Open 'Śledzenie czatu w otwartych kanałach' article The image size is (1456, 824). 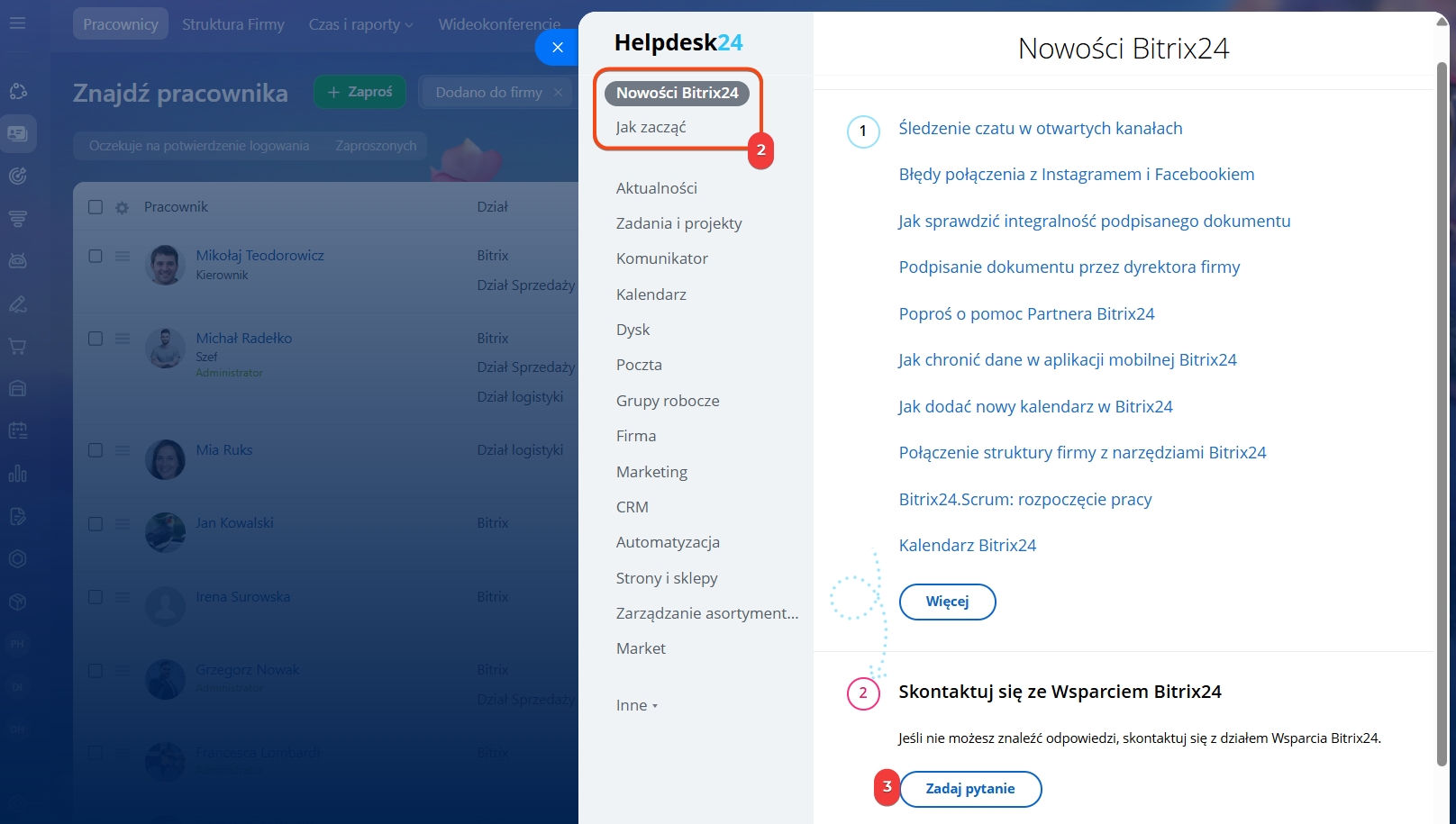pyautogui.click(x=1041, y=129)
